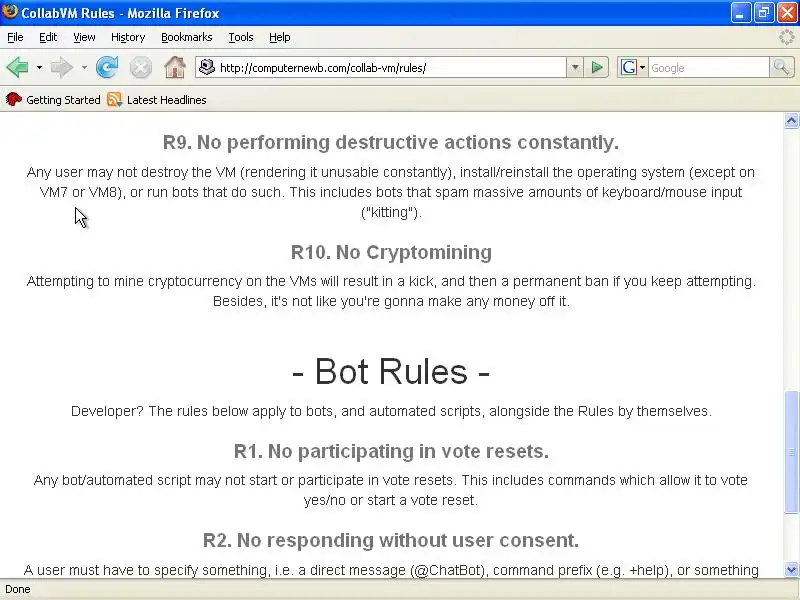Viewport: 800px width, 600px height.
Task: Click the Firefox logo in title bar
Action: pos(10,12)
